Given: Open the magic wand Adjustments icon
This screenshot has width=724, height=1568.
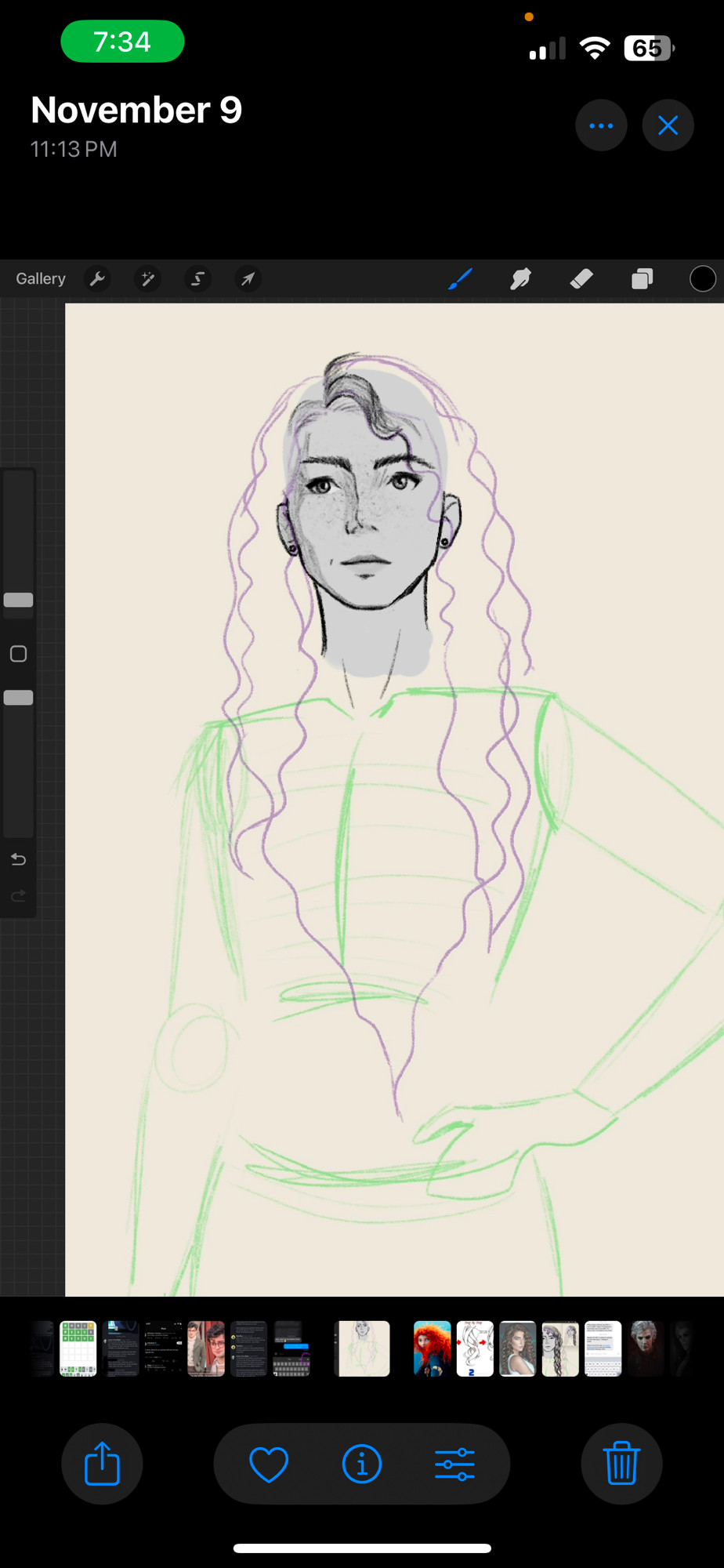Looking at the screenshot, I should tap(147, 279).
